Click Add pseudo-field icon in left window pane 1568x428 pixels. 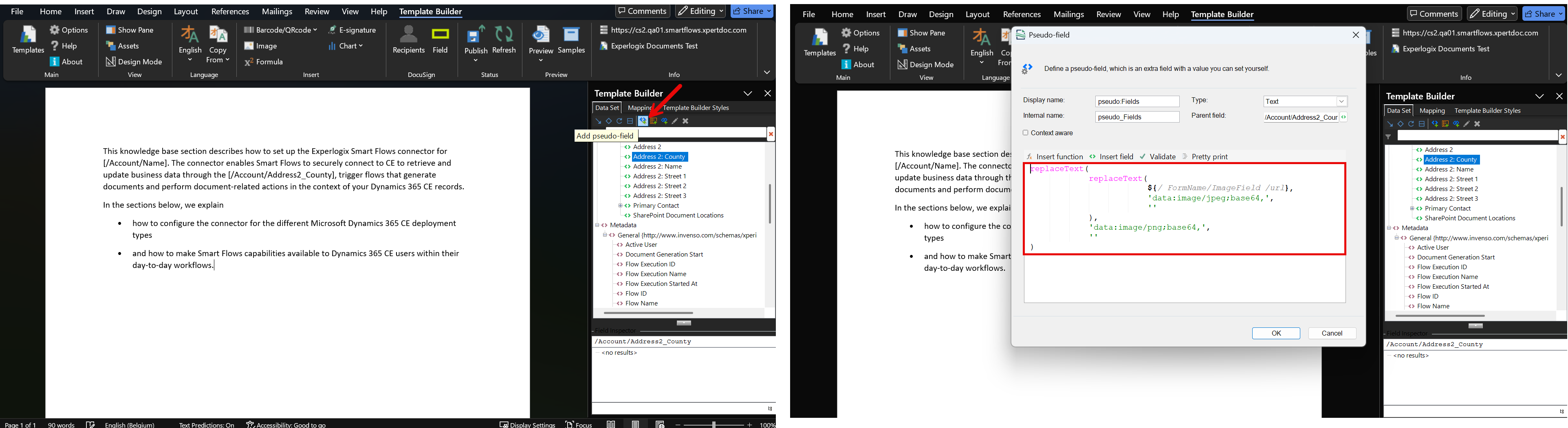[x=643, y=121]
